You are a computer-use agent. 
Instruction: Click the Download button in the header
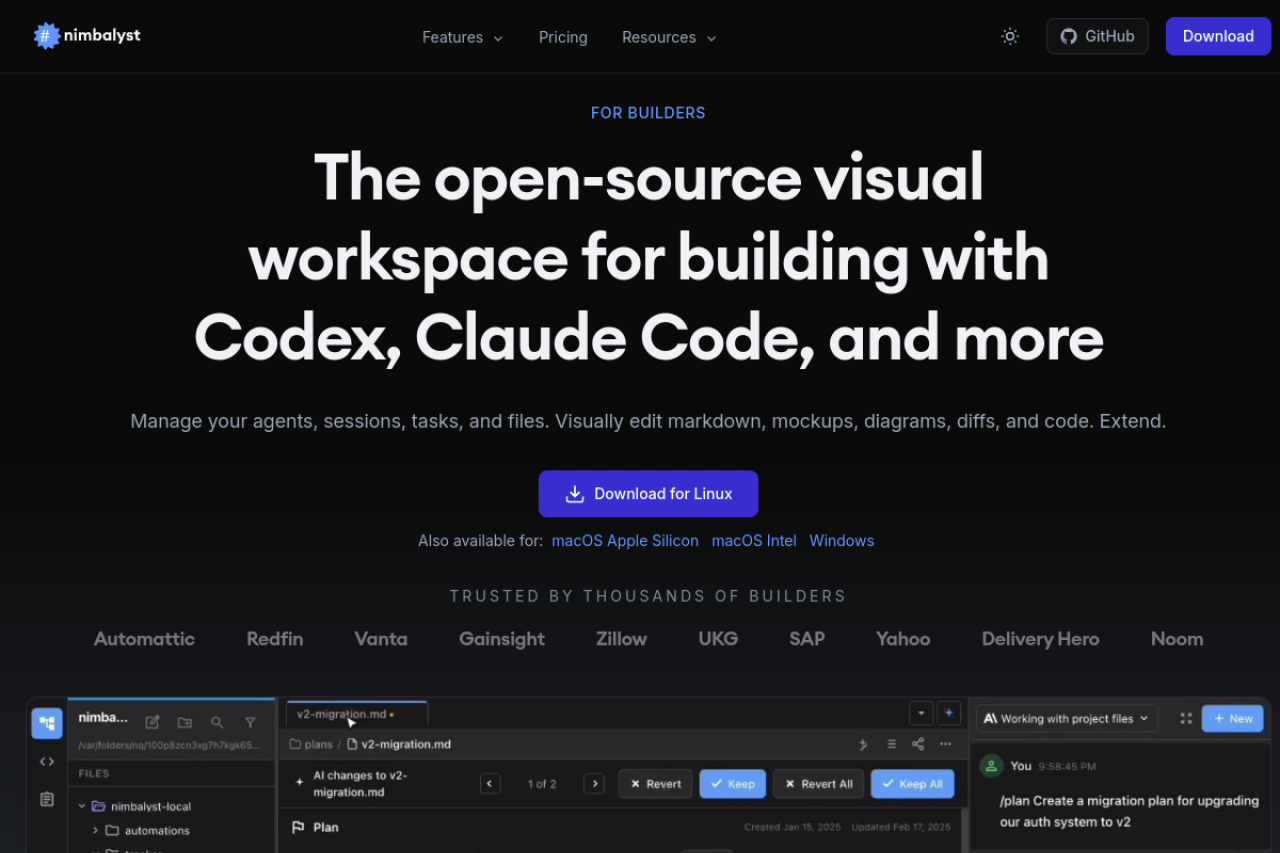pos(1218,36)
